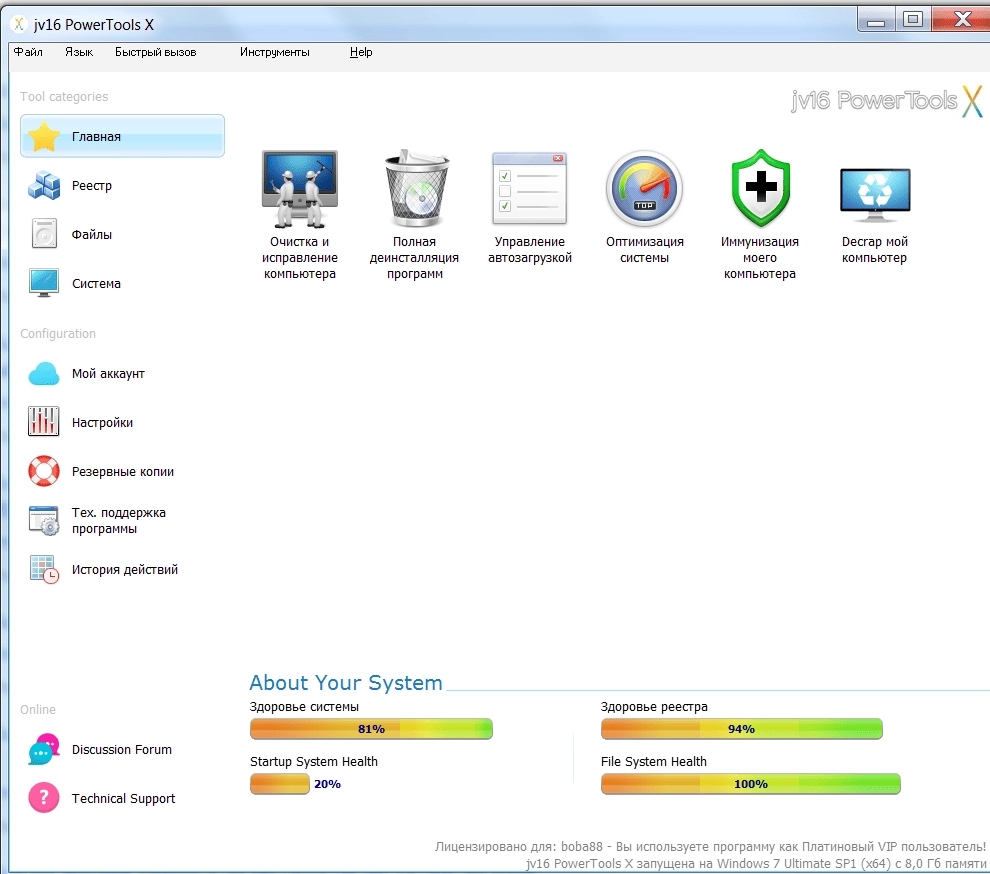Open the Файл menu
The height and width of the screenshot is (874, 990).
pyautogui.click(x=28, y=52)
